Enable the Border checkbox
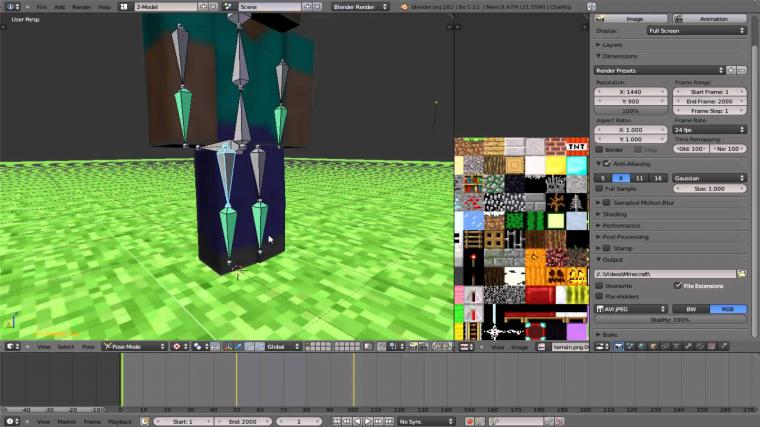 600,150
